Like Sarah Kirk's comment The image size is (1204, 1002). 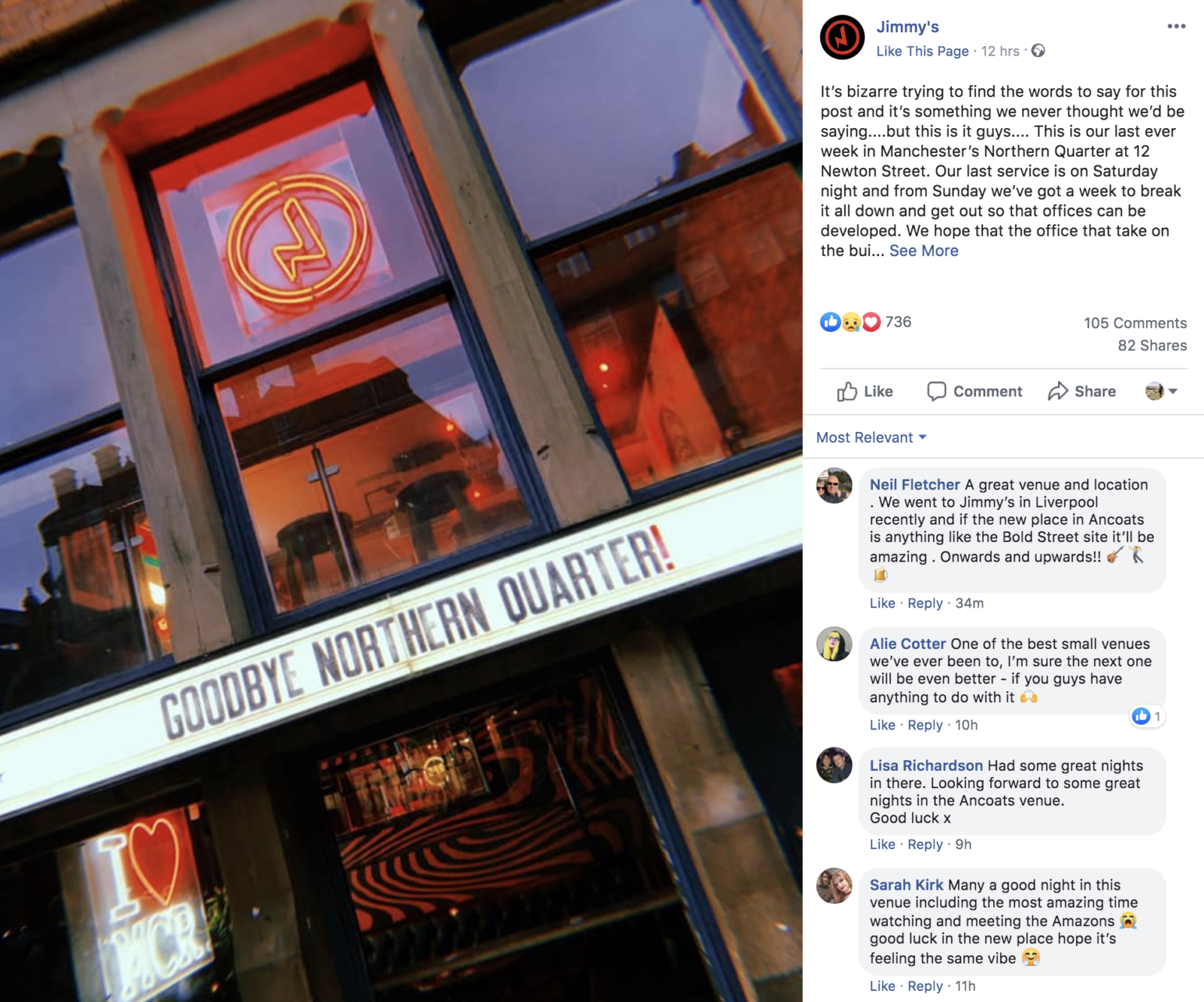point(882,986)
